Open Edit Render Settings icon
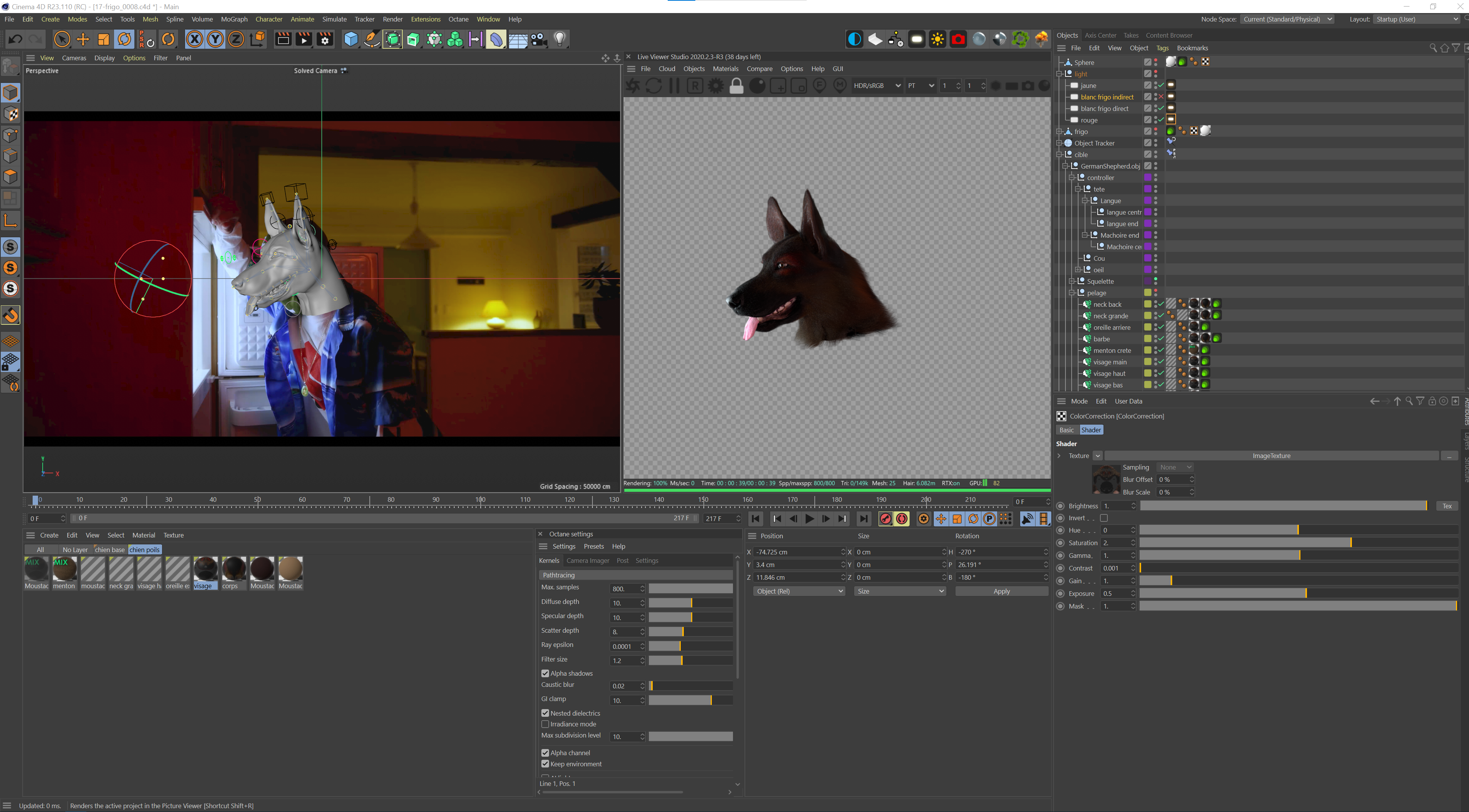1469x812 pixels. tap(324, 39)
